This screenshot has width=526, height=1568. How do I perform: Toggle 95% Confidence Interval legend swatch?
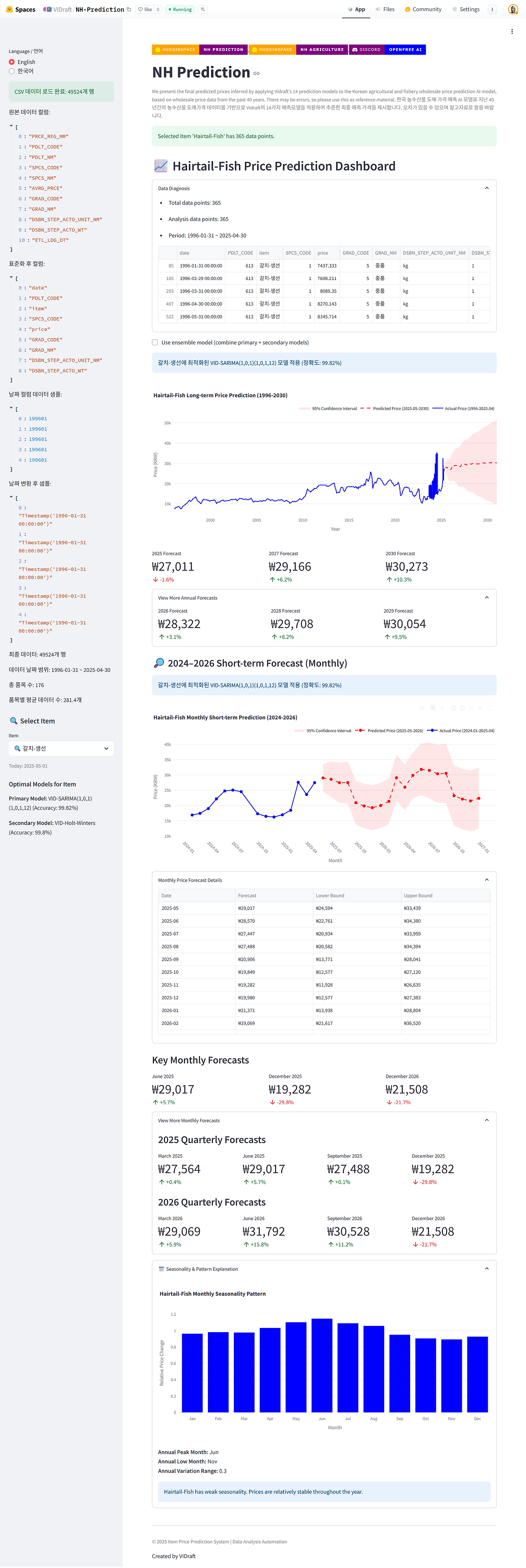point(305,409)
